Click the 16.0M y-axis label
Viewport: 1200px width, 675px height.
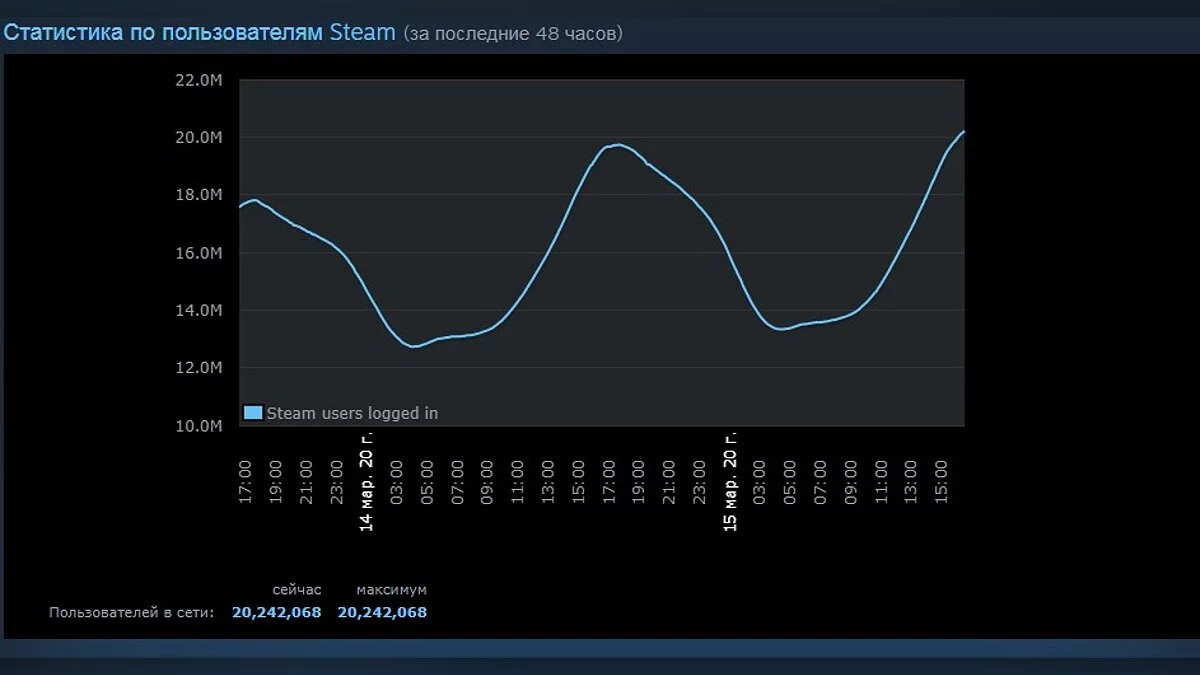[198, 253]
